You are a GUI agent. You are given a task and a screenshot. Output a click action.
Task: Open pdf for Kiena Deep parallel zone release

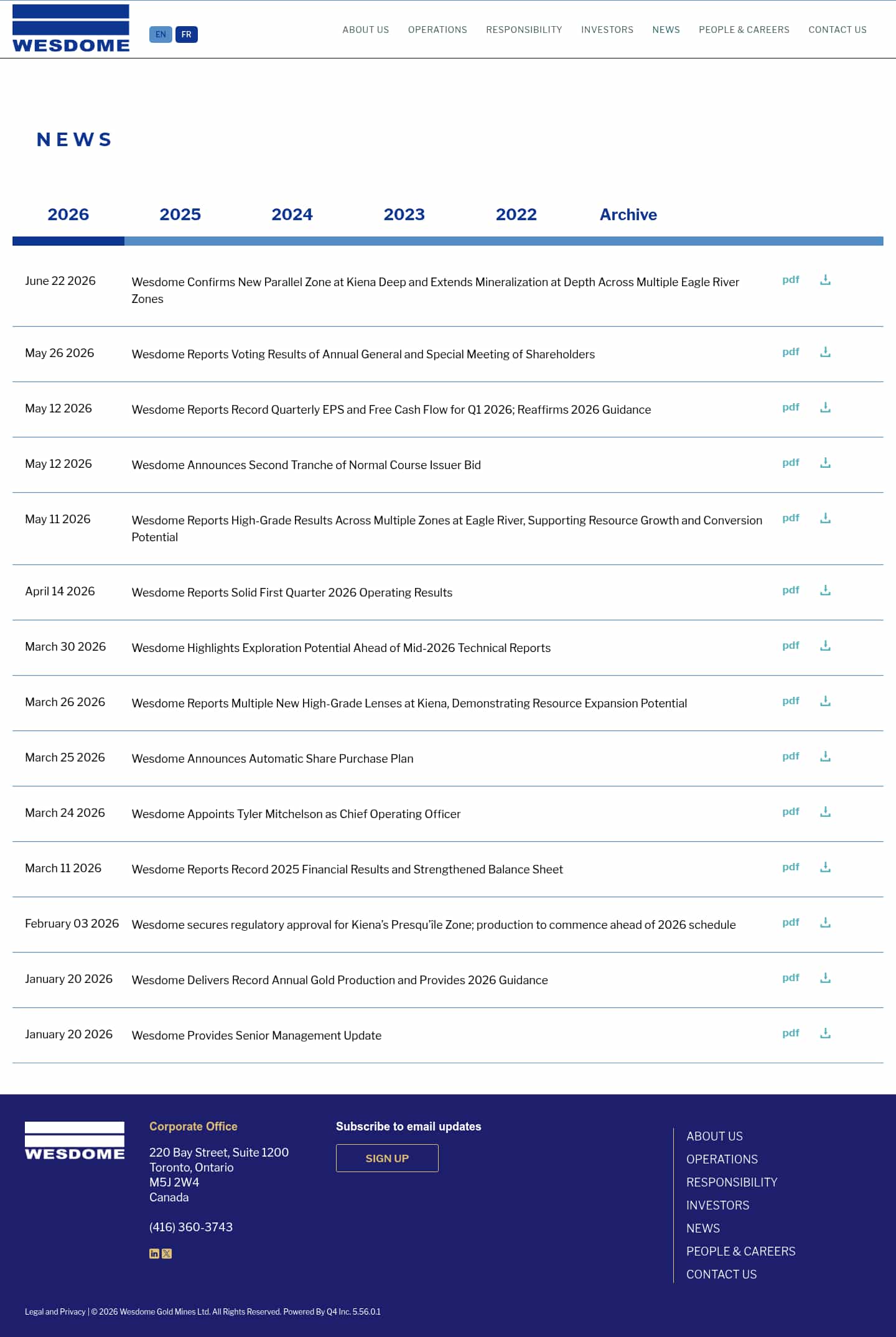click(791, 280)
